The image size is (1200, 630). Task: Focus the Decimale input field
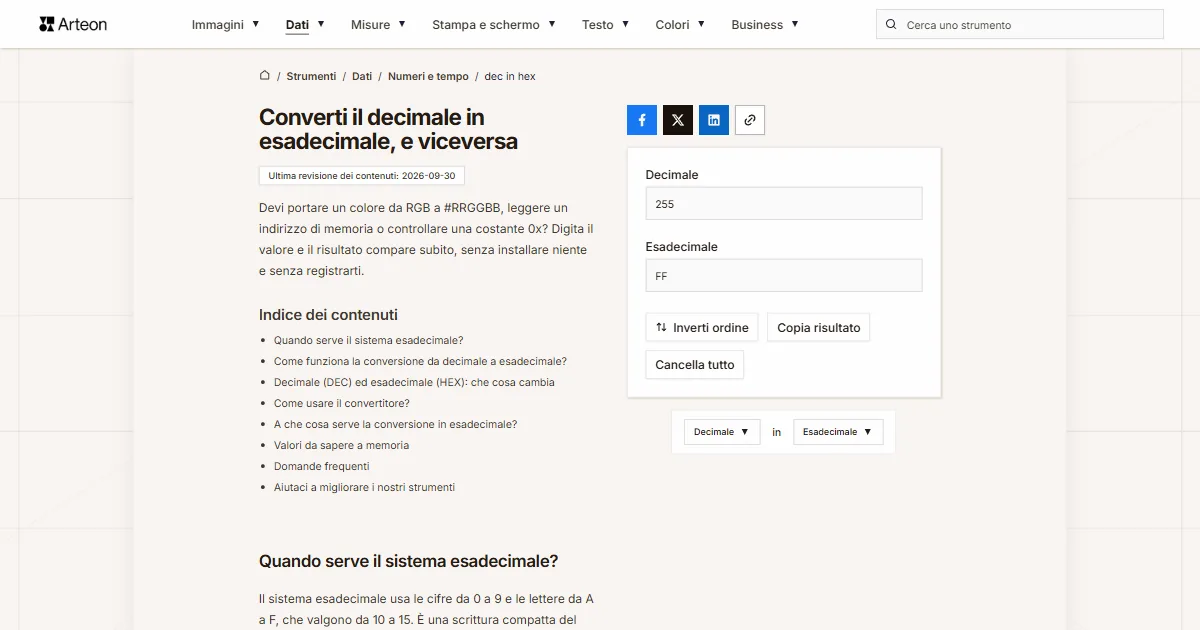coord(784,204)
